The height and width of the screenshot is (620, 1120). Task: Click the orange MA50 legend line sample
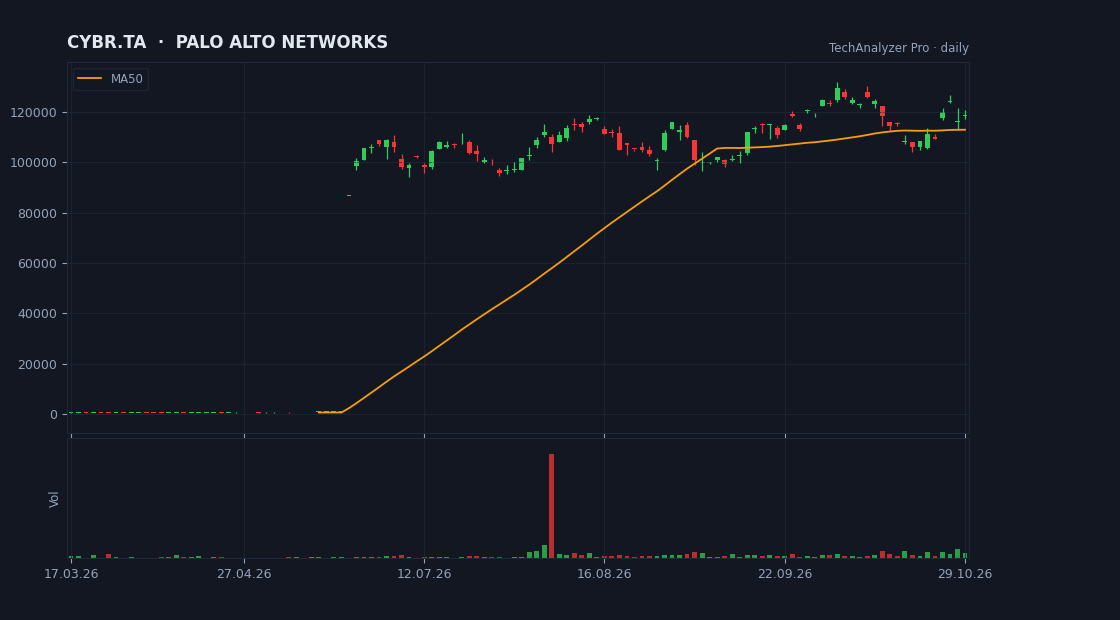coord(89,79)
